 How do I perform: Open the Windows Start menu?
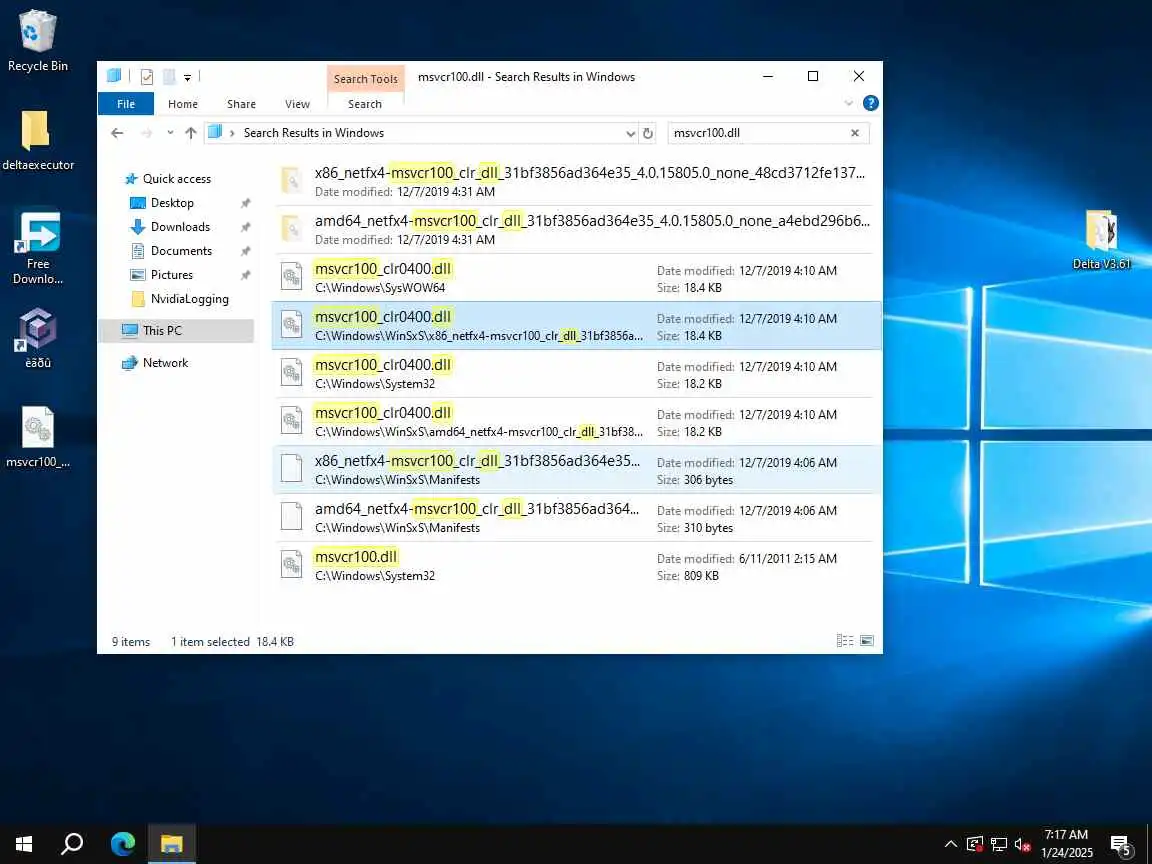24,843
